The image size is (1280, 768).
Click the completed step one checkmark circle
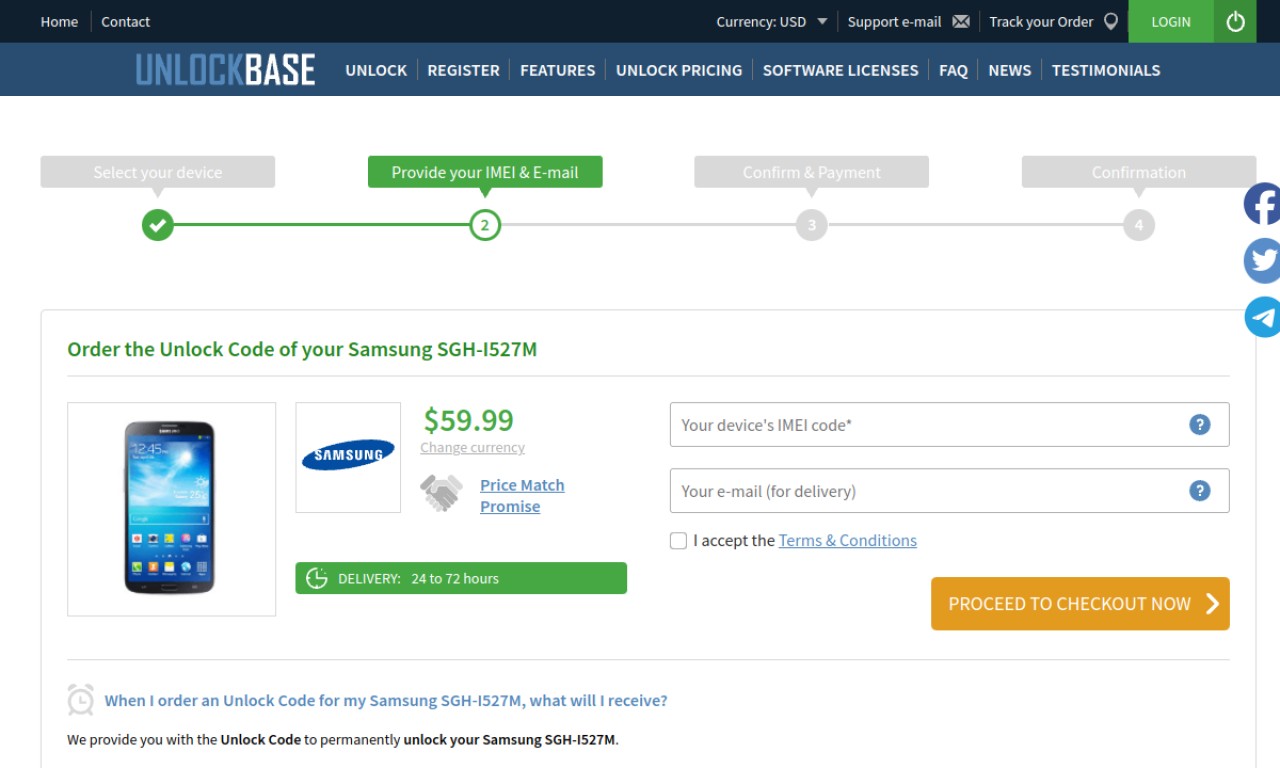(x=157, y=225)
